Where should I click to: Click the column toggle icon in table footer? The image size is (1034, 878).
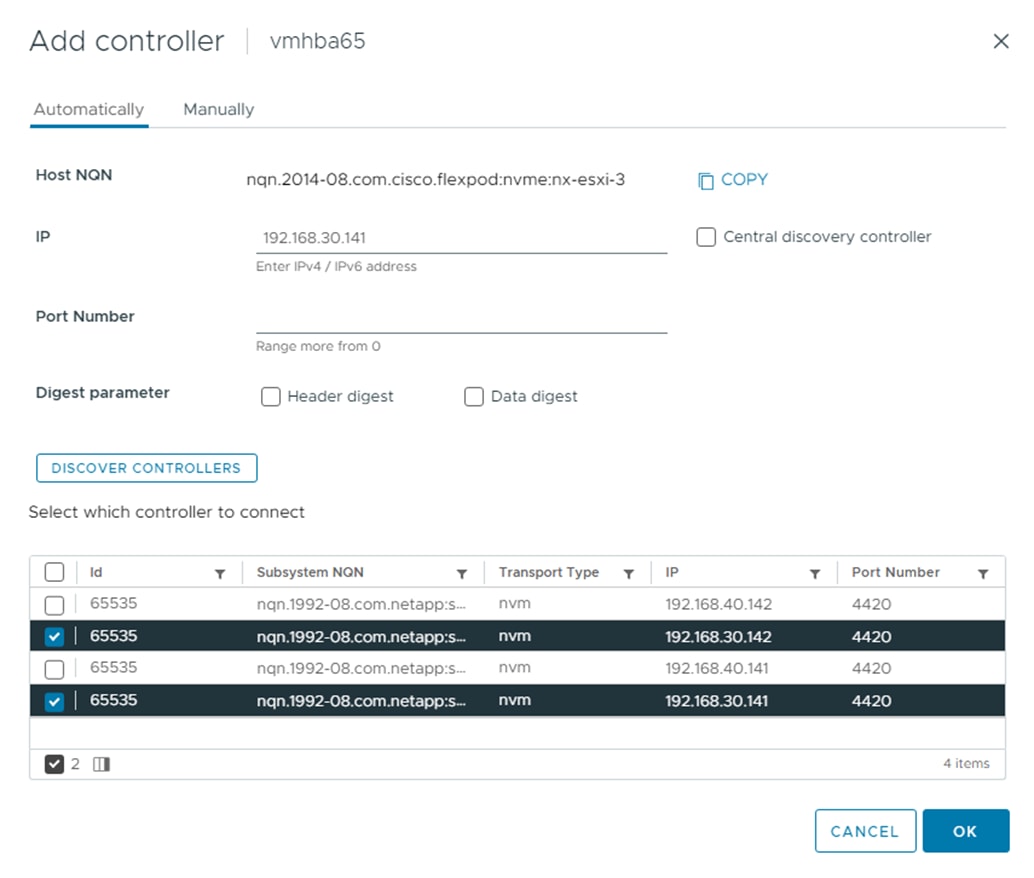101,764
